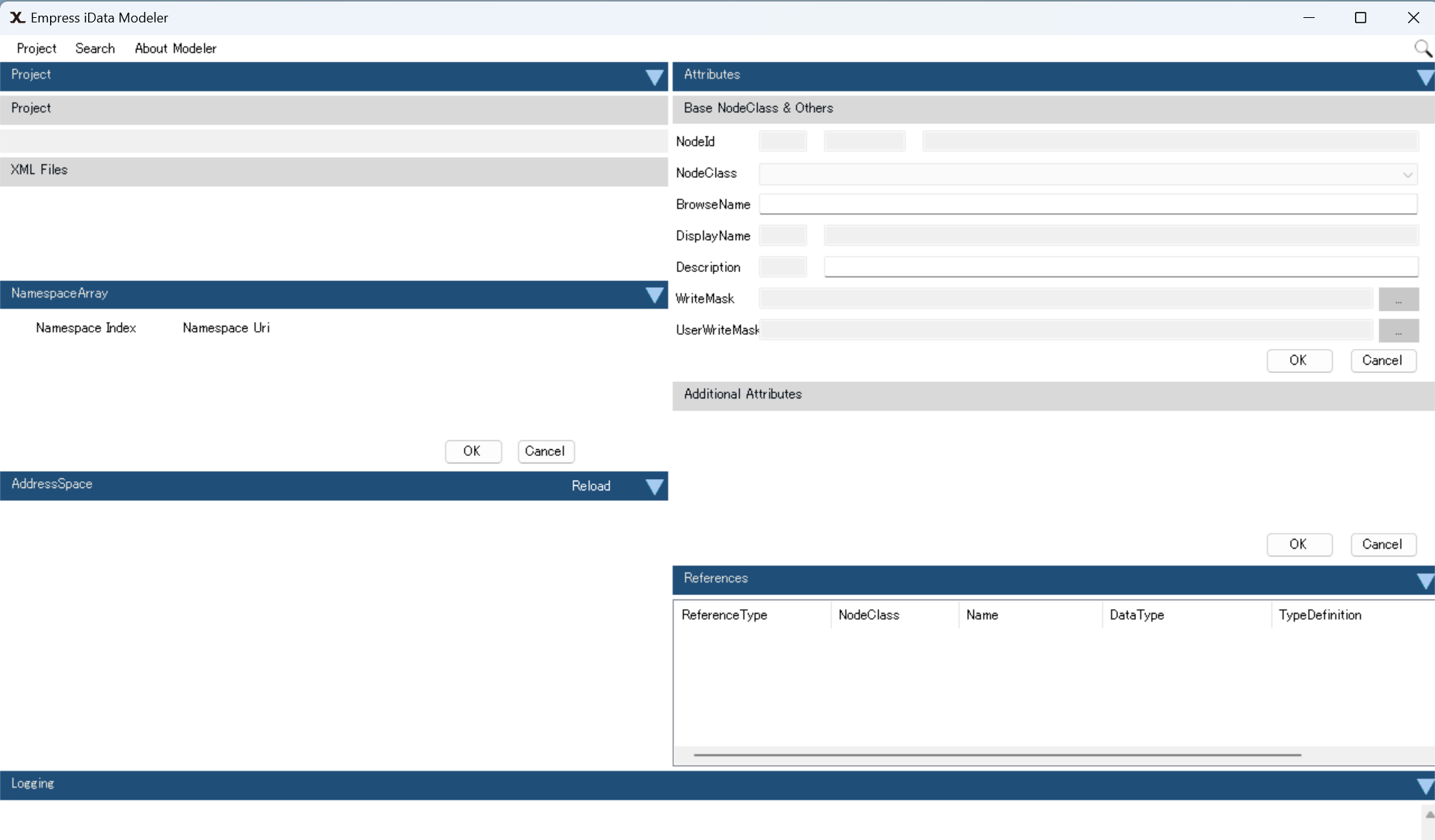Click the Logging scroll up arrow

(1428, 814)
